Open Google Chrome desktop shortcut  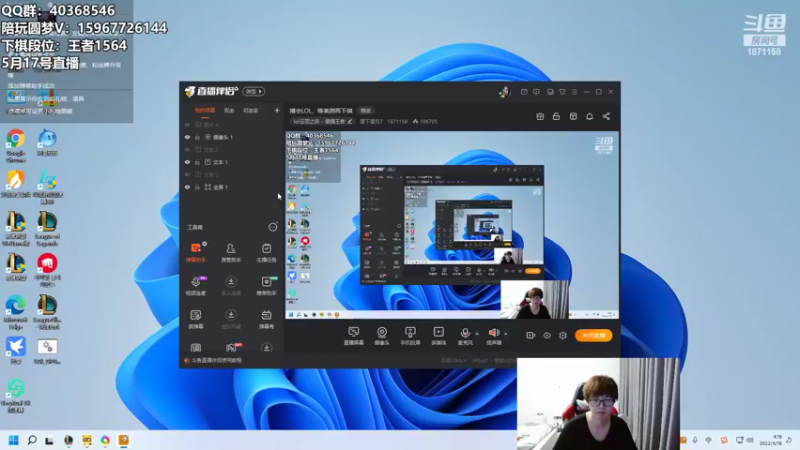pyautogui.click(x=16, y=145)
